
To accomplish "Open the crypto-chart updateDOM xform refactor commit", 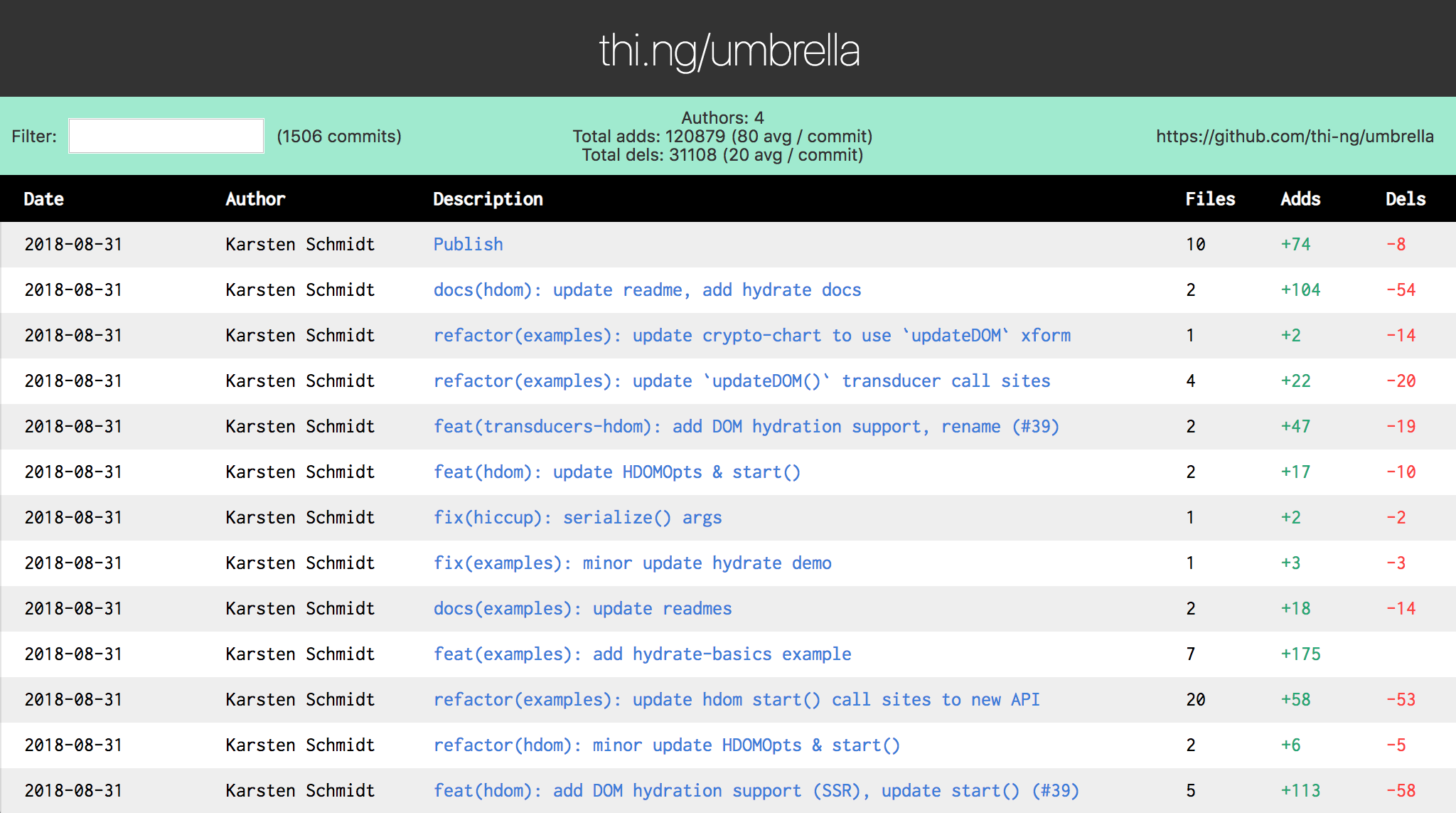I will tap(751, 335).
